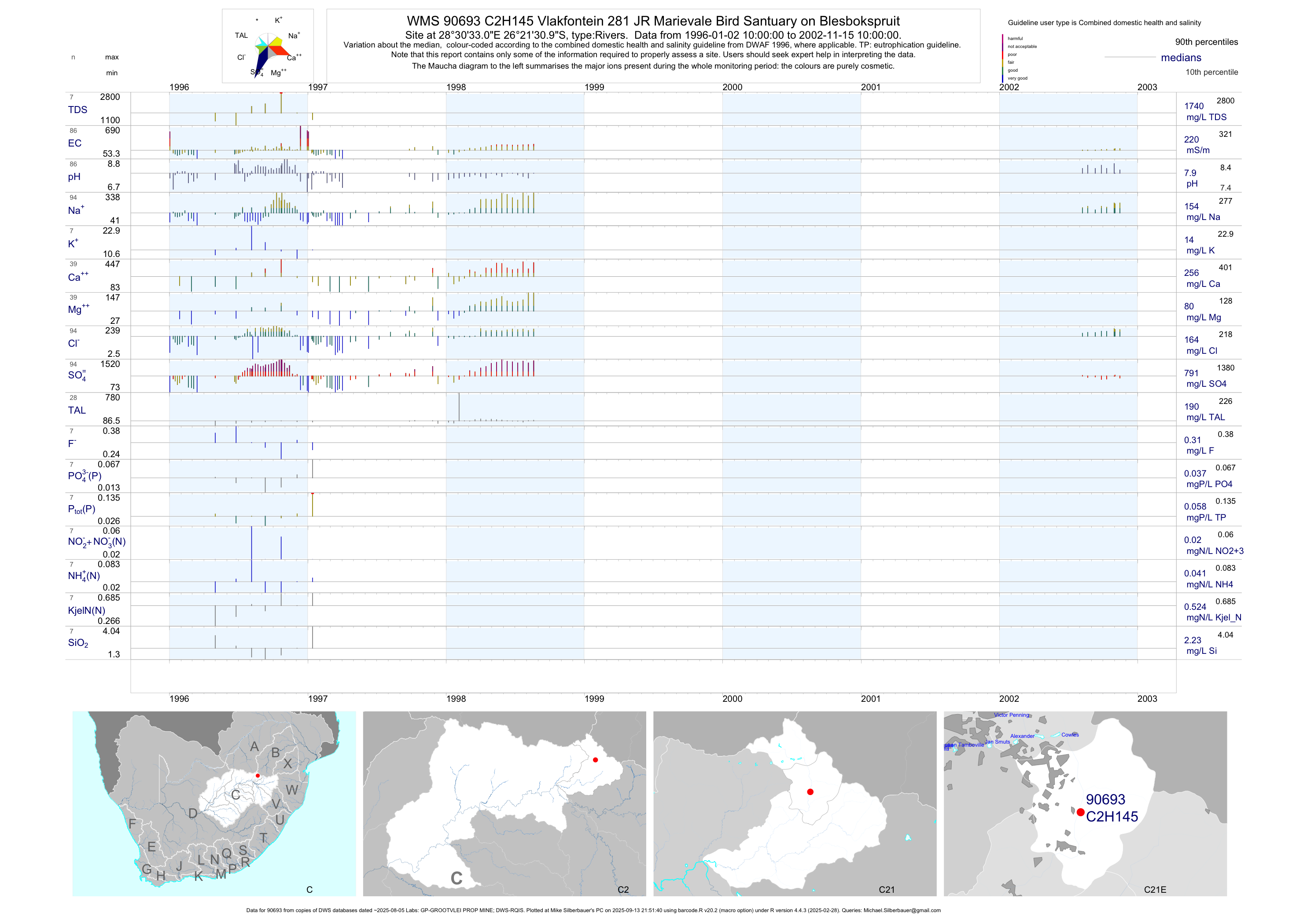Viewport: 1307px width, 924px height.
Task: Click Victor Penning label on map
Action: click(x=1012, y=715)
